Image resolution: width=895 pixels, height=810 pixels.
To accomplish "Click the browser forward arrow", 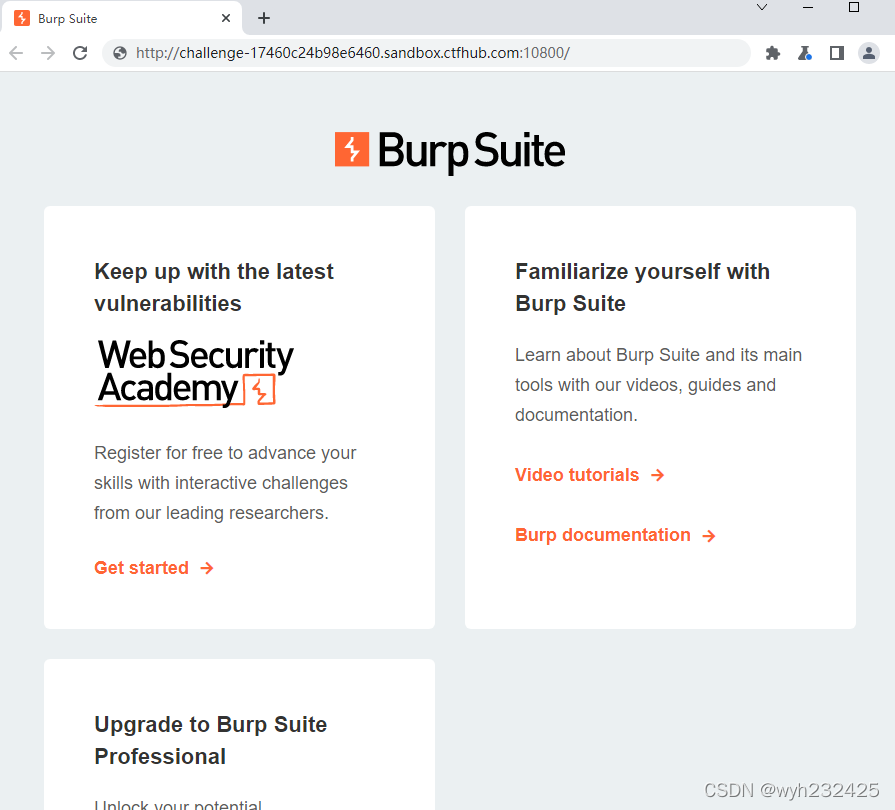I will [48, 53].
